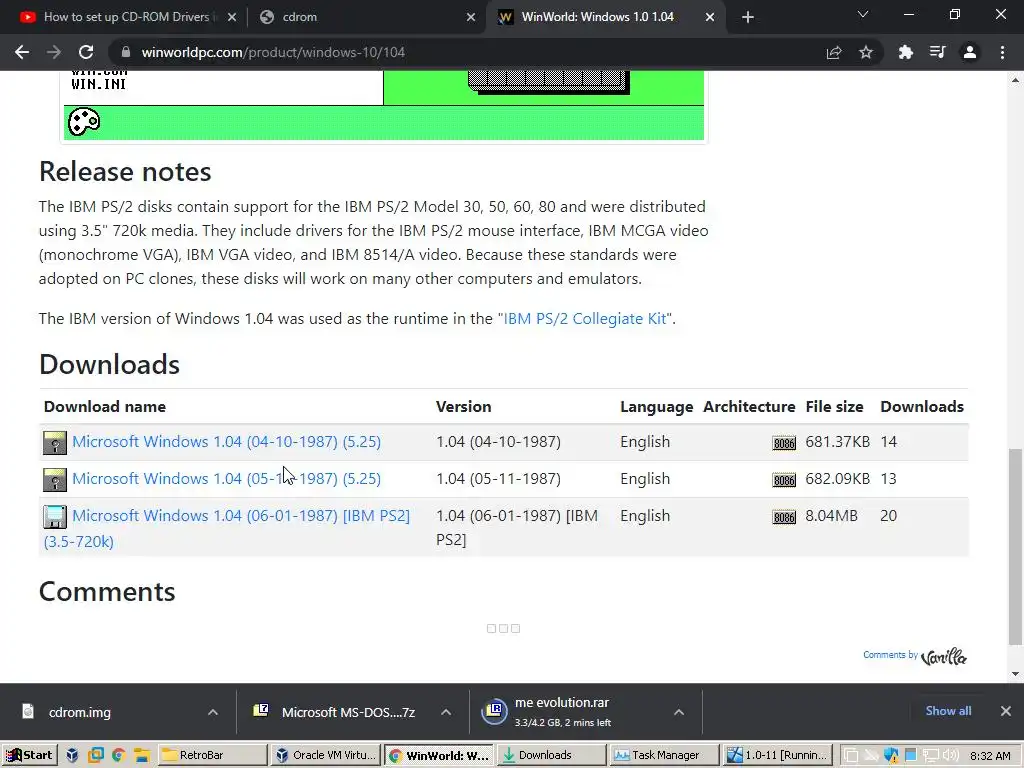This screenshot has width=1024, height=768.
Task: Click the 8:32 AM taskbar clock
Action: (x=990, y=756)
